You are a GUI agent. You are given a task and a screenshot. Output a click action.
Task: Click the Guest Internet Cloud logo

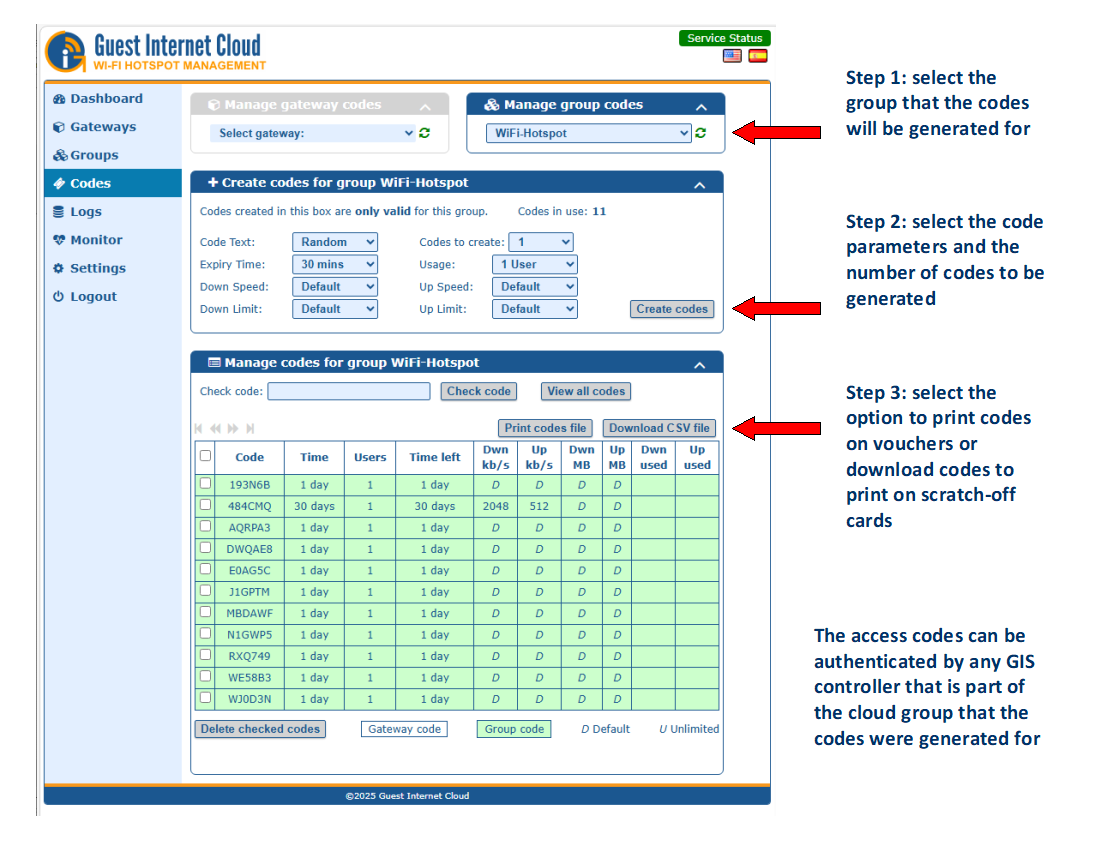point(155,51)
